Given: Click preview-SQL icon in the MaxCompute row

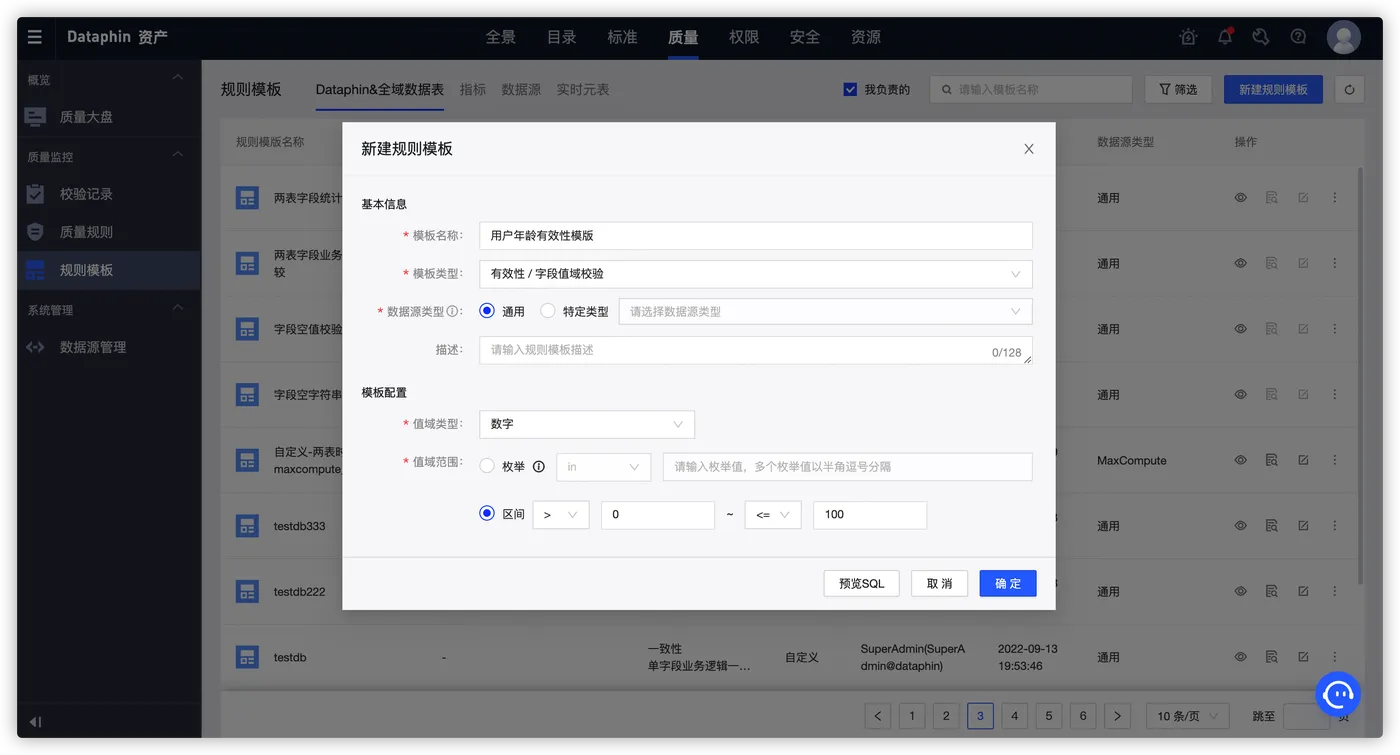Looking at the screenshot, I should tap(1271, 461).
